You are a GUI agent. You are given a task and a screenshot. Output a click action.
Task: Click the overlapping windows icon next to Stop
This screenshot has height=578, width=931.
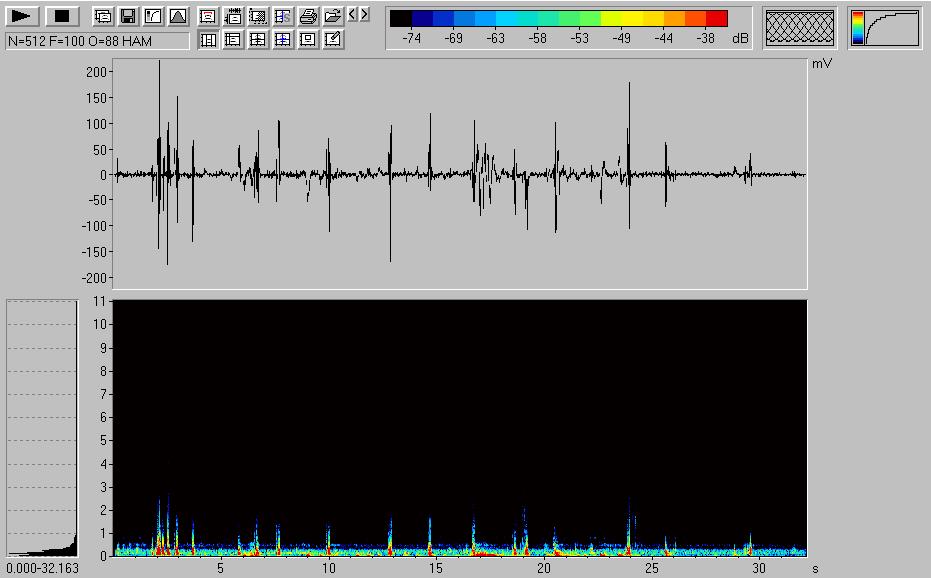[102, 16]
